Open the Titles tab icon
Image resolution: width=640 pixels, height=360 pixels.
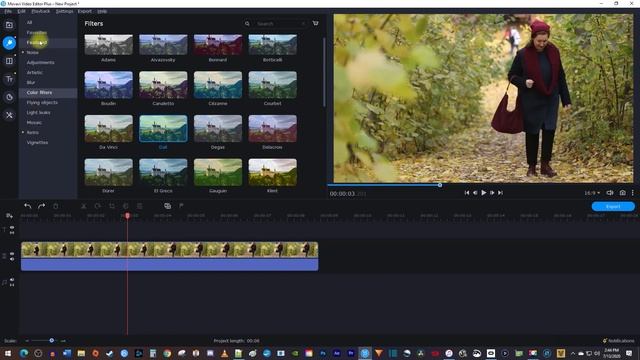(9, 79)
